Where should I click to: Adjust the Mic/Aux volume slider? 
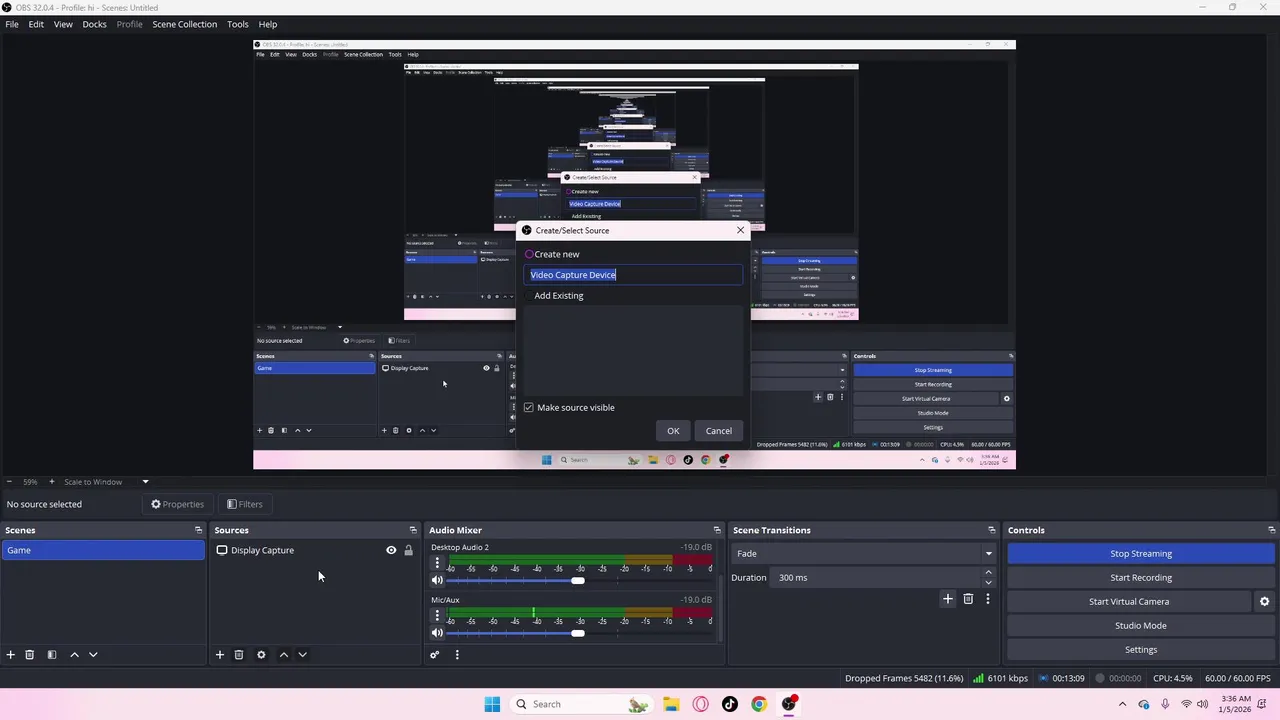577,633
